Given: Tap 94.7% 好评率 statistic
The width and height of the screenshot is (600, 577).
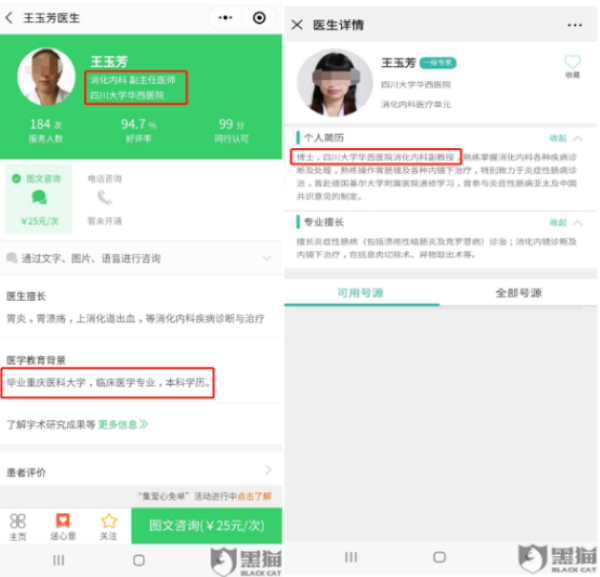Looking at the screenshot, I should (139, 130).
